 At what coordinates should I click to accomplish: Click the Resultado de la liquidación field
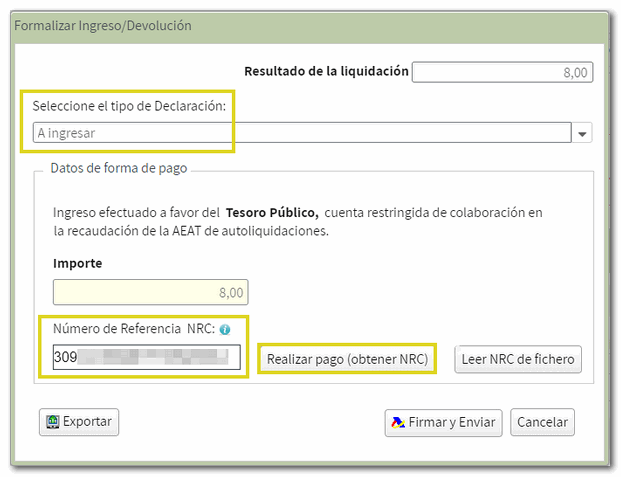503,72
